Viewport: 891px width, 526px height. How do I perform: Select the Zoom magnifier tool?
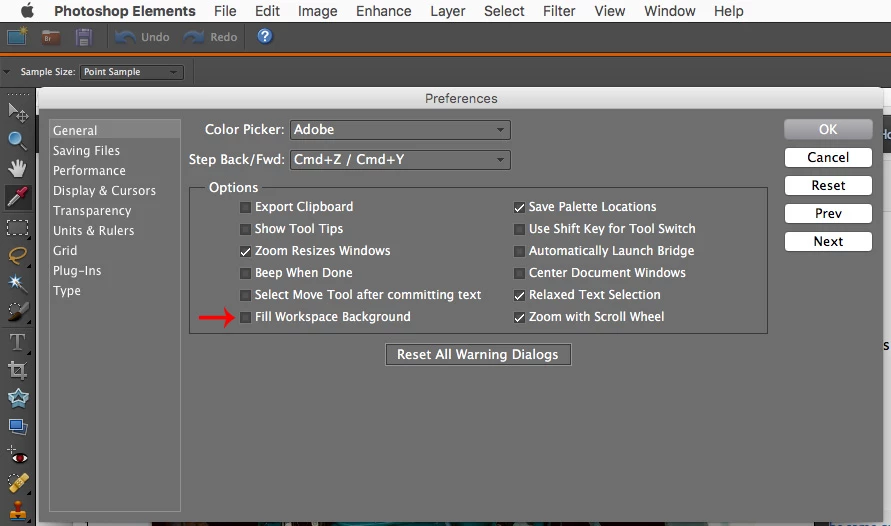(x=17, y=140)
